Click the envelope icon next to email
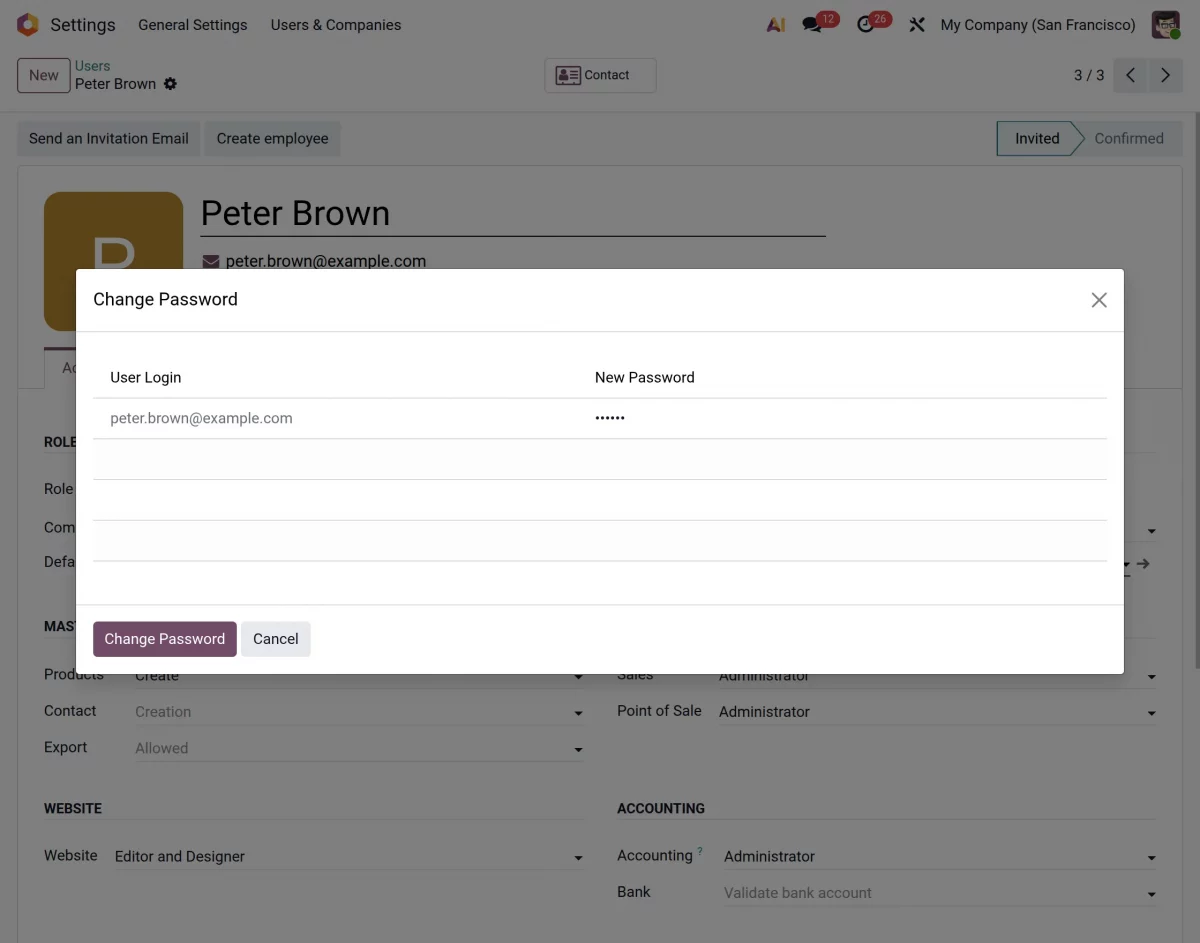 (x=211, y=261)
